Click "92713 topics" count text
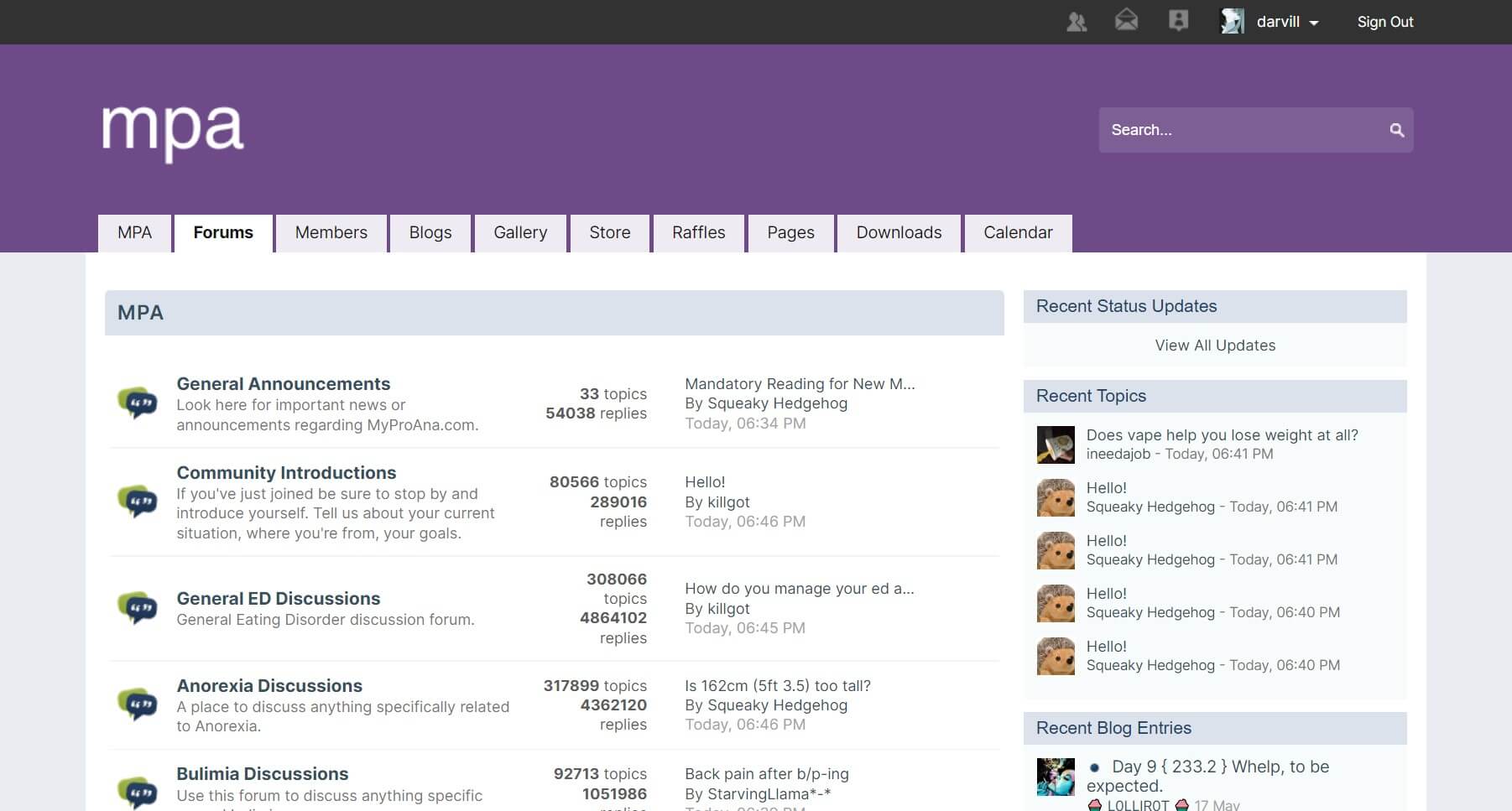Screen dimensions: 1512x811 (x=600, y=774)
